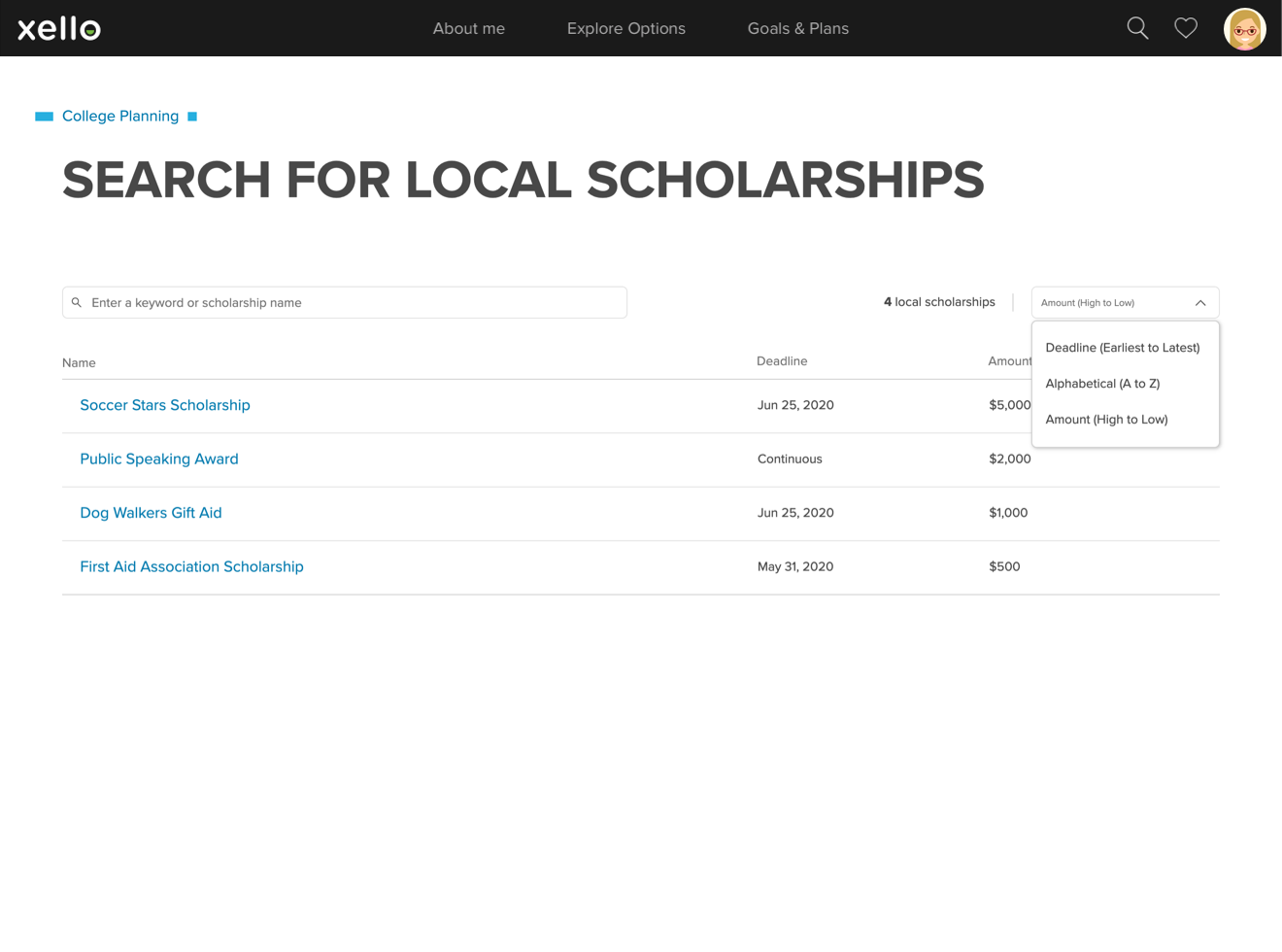Open Soccer Stars Scholarship
This screenshot has height=952, width=1282.
pyautogui.click(x=165, y=405)
